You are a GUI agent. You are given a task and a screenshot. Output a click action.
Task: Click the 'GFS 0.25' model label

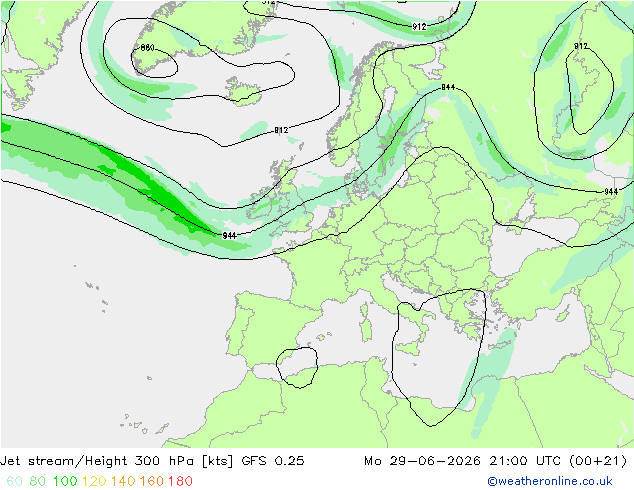273,461
